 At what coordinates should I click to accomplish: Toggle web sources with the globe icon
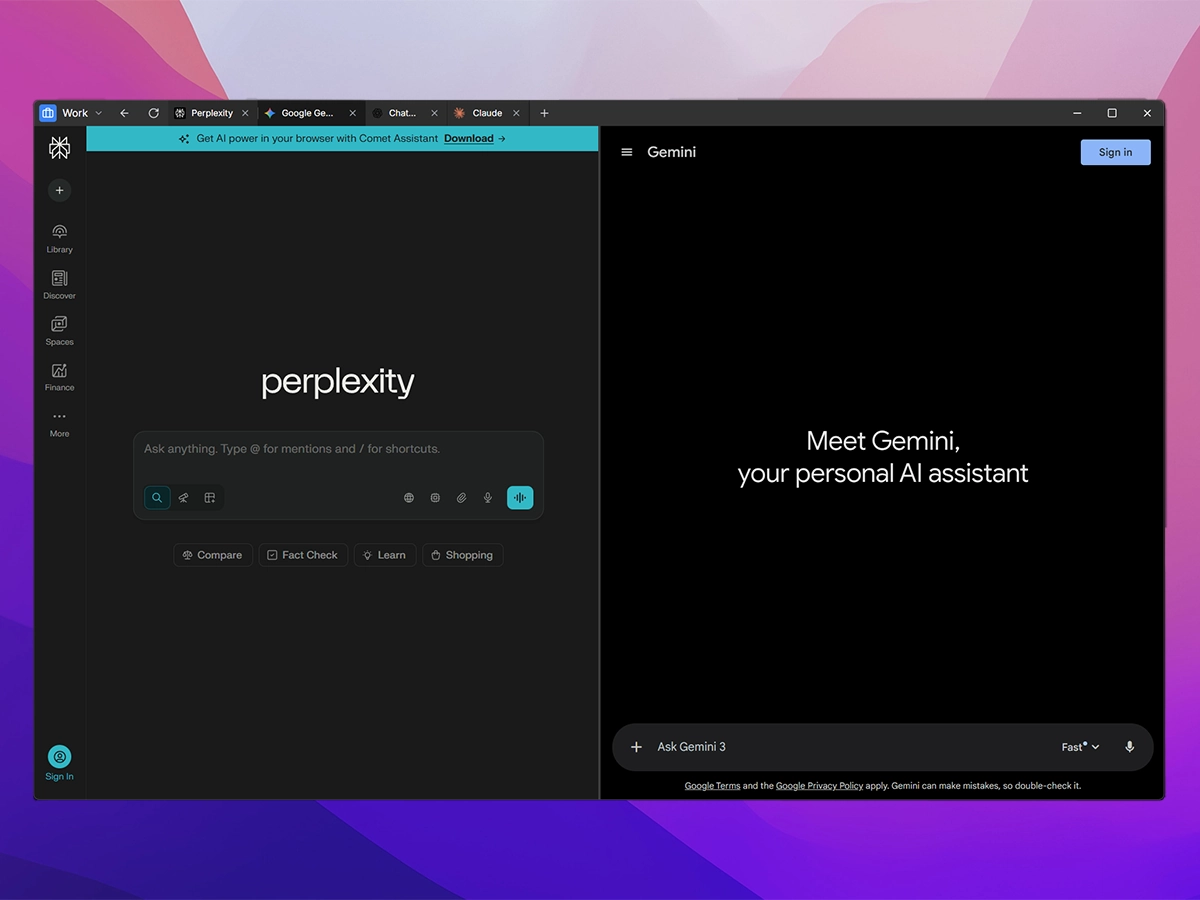coord(408,497)
